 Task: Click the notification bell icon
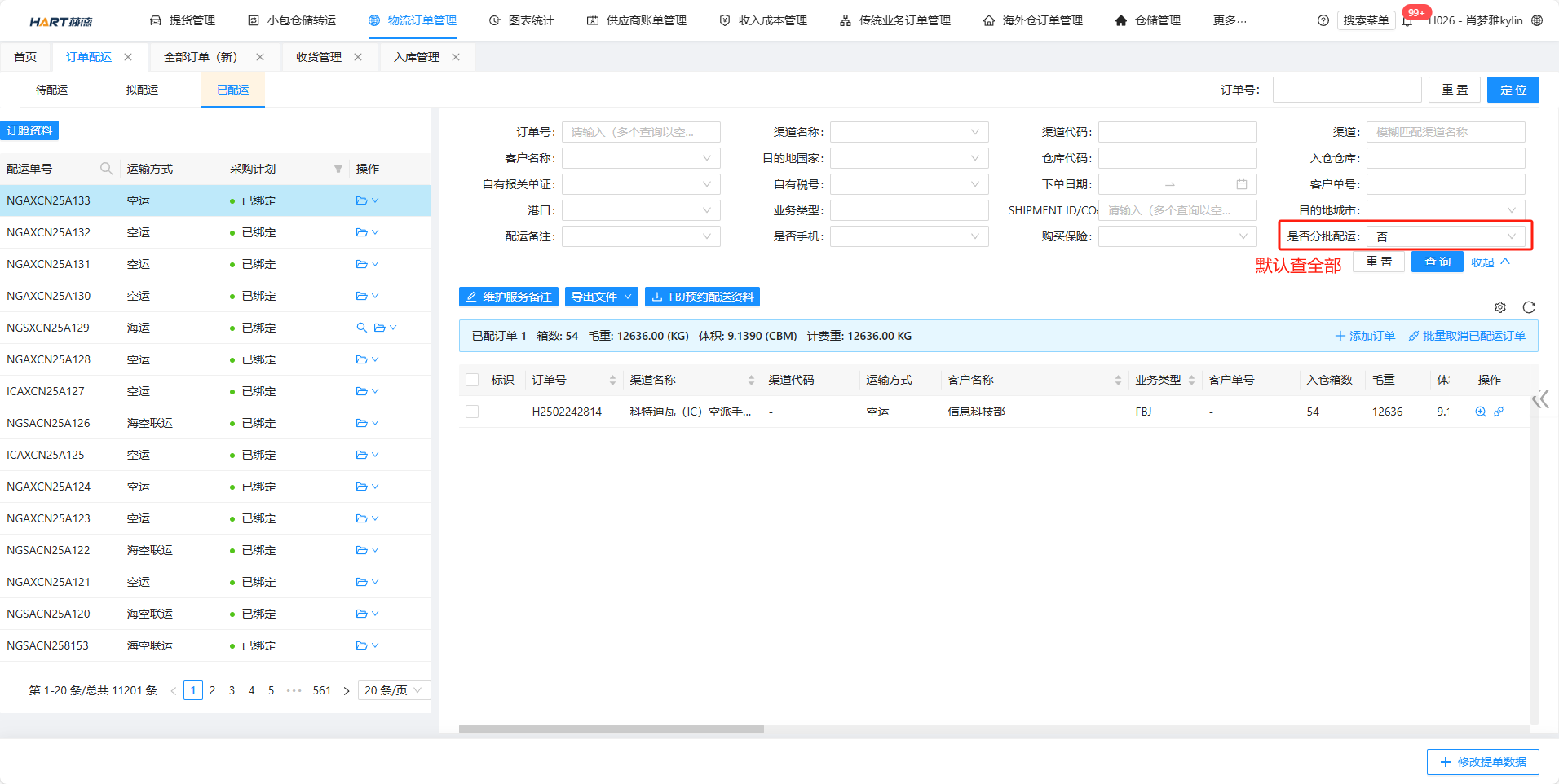pos(1407,21)
